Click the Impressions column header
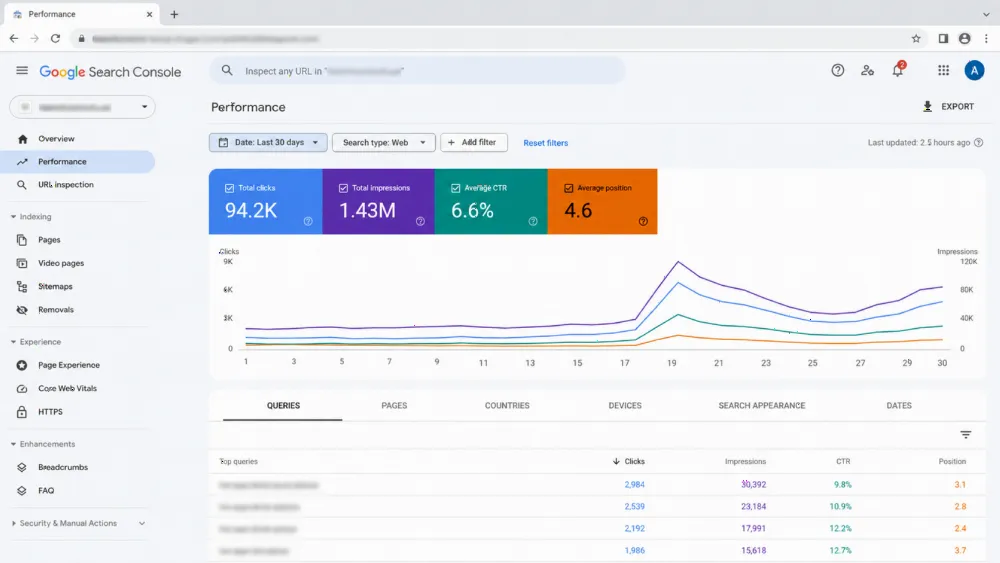Image resolution: width=1000 pixels, height=563 pixels. [x=745, y=461]
